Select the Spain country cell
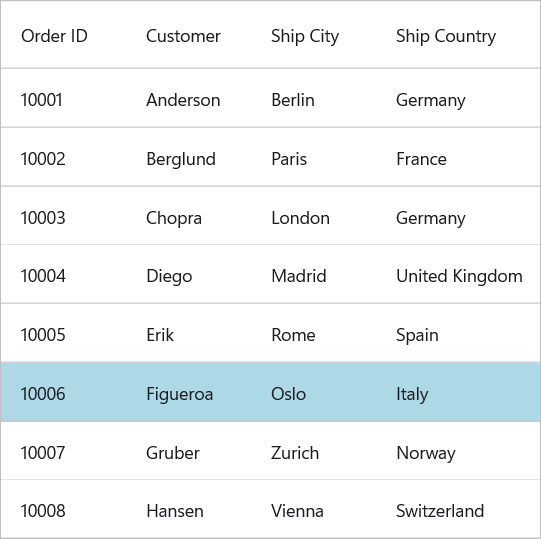This screenshot has height=539, width=541. point(458,333)
